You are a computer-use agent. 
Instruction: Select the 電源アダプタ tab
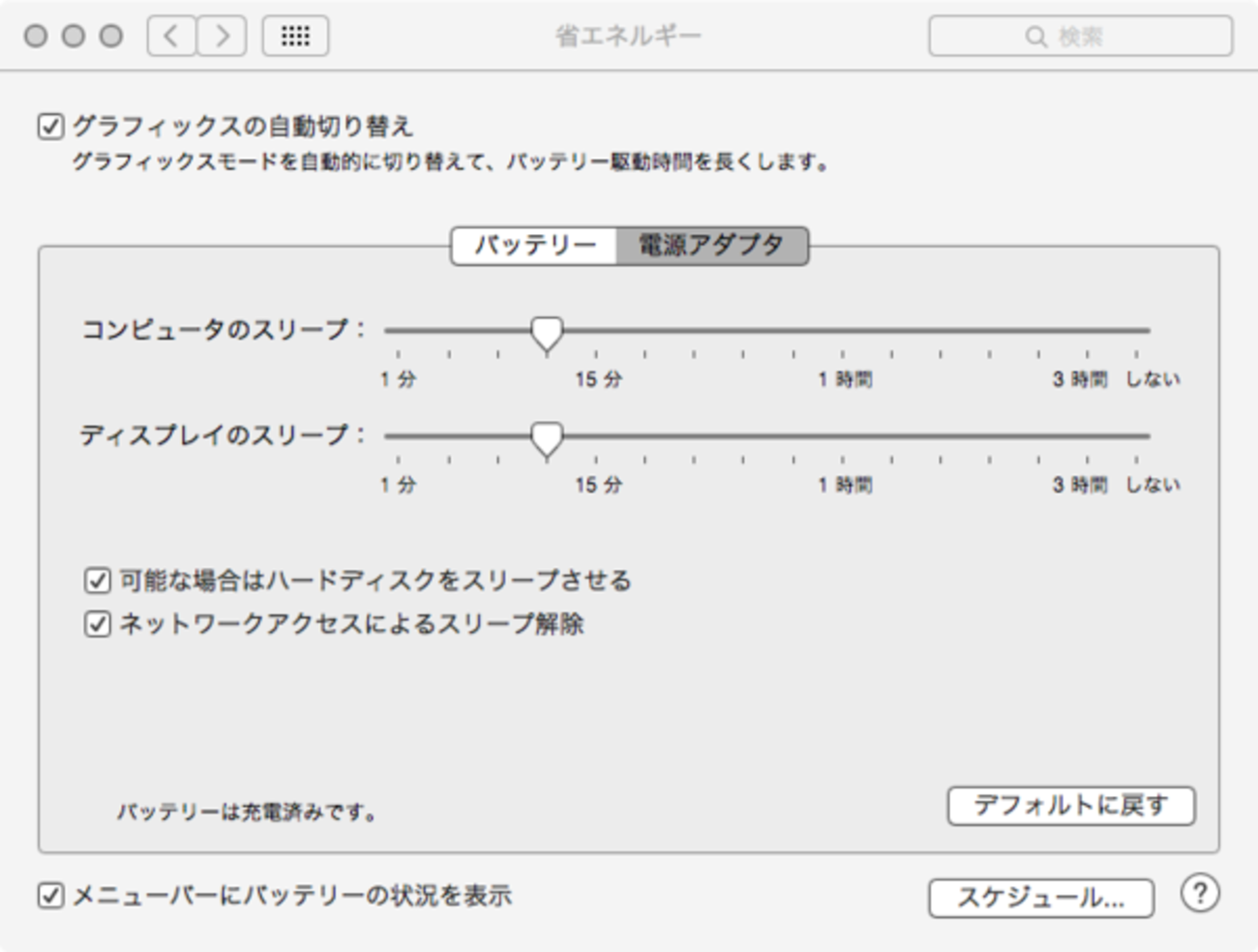(710, 246)
